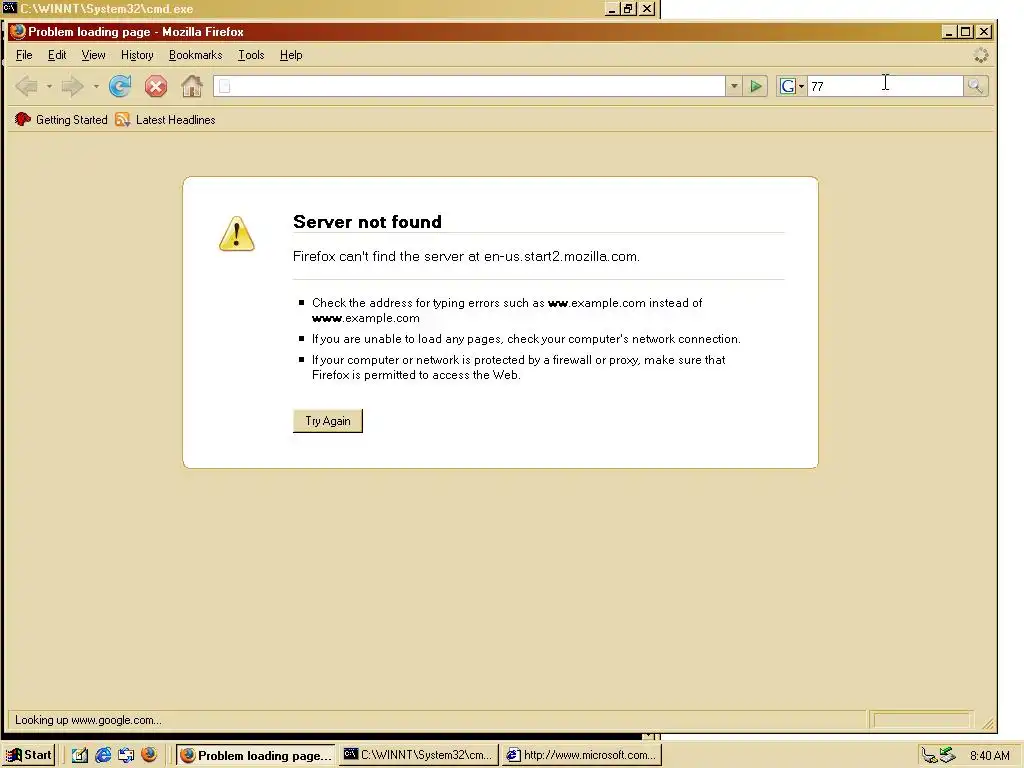Reload the current page
This screenshot has width=1024, height=768.
(120, 86)
